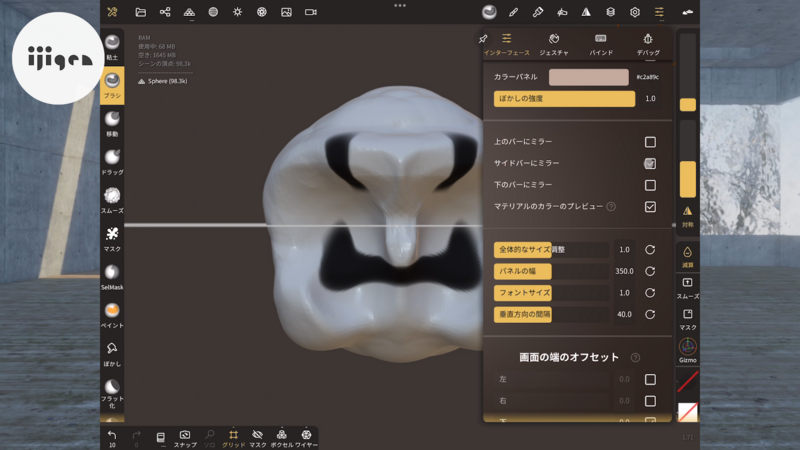
Task: Toggle マスク visibility in bottom bar
Action: 258,438
